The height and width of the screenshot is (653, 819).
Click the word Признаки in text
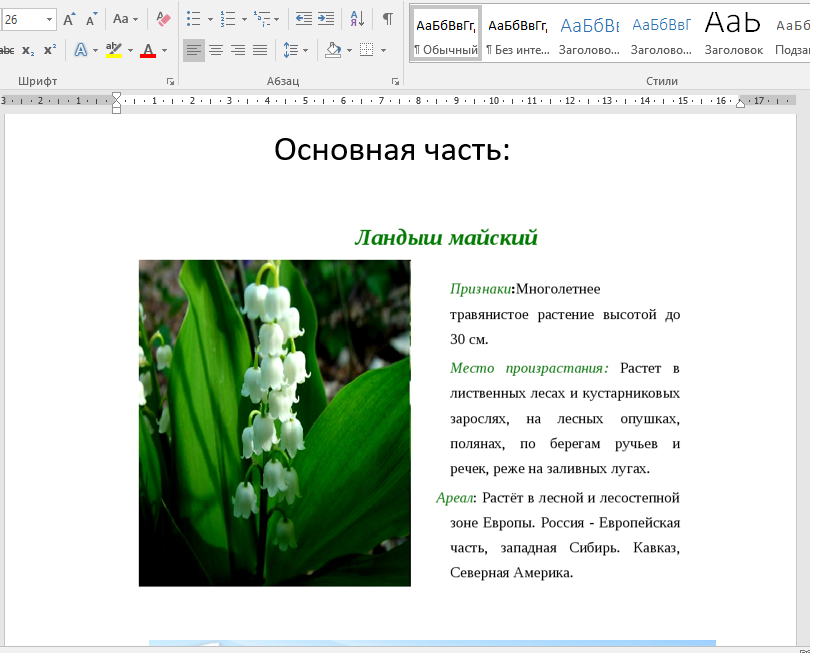[481, 289]
